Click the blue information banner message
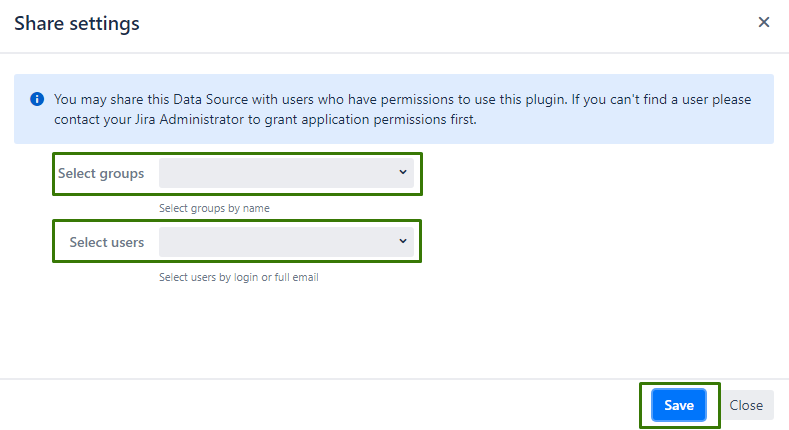The image size is (789, 430). tap(400, 109)
